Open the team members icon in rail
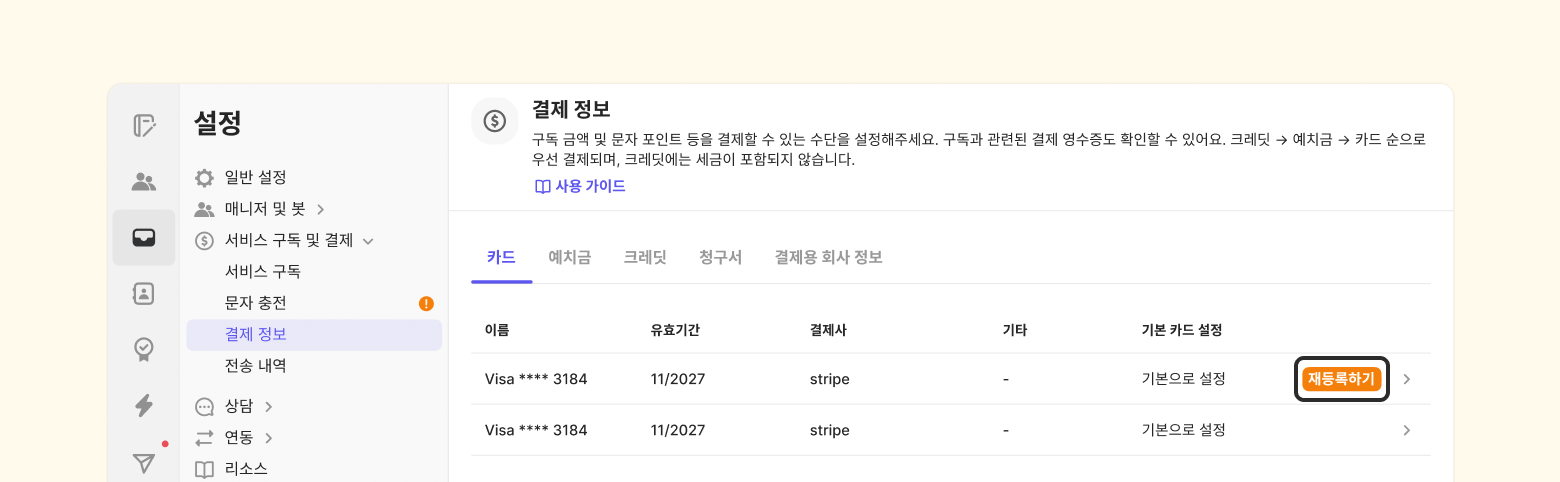 tap(144, 182)
